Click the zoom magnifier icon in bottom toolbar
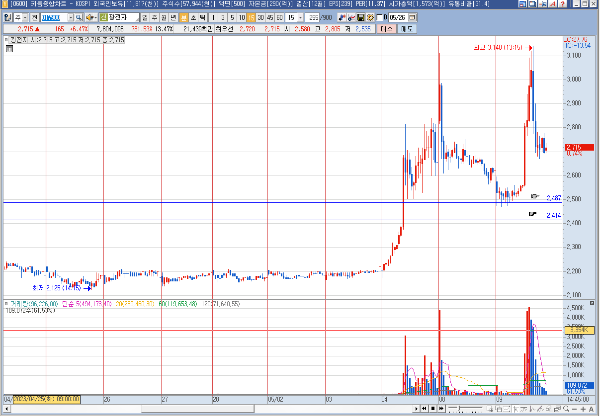The width and height of the screenshot is (600, 418). click(566, 409)
